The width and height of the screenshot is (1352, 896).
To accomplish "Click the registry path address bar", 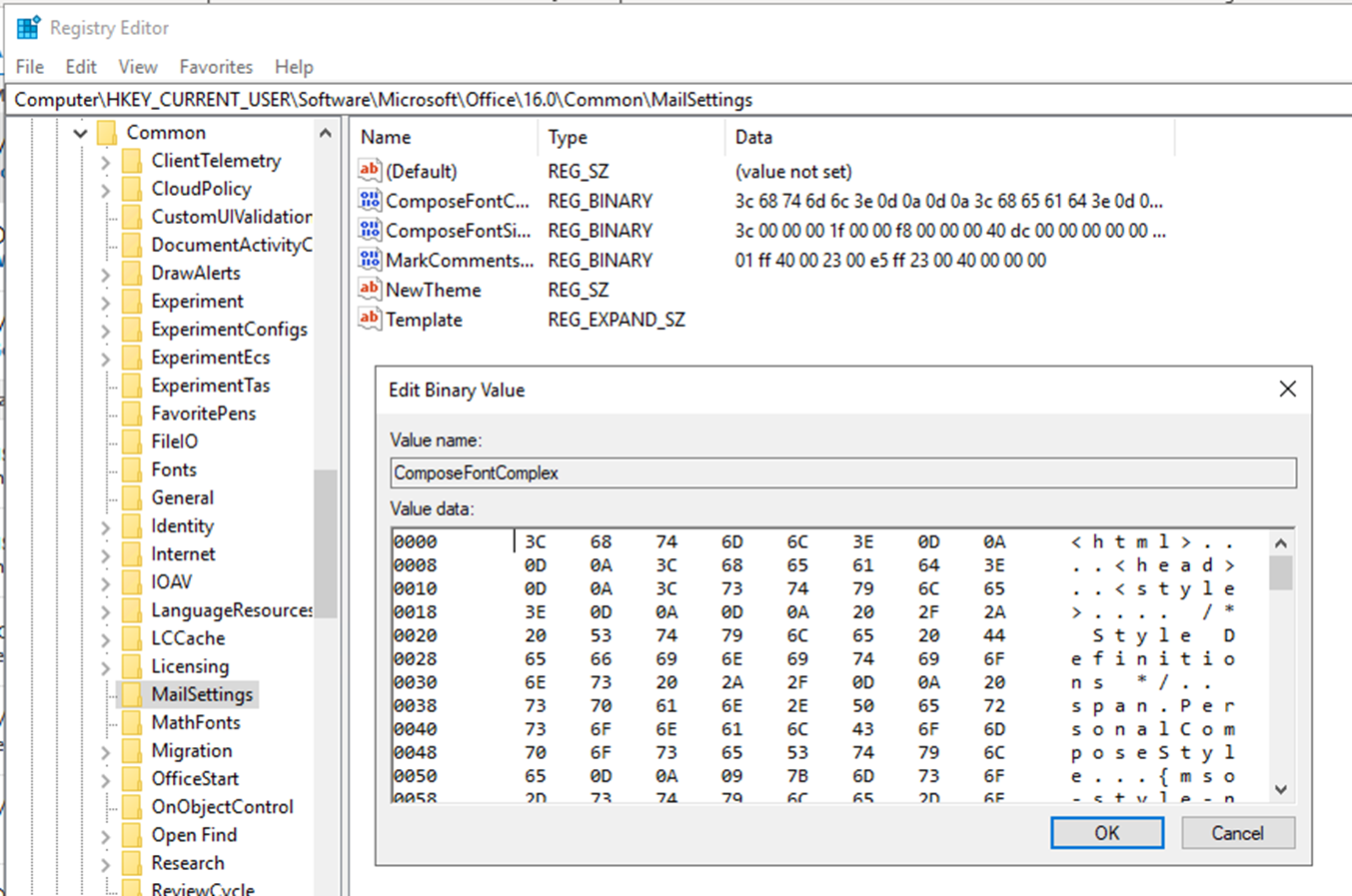I will (679, 100).
